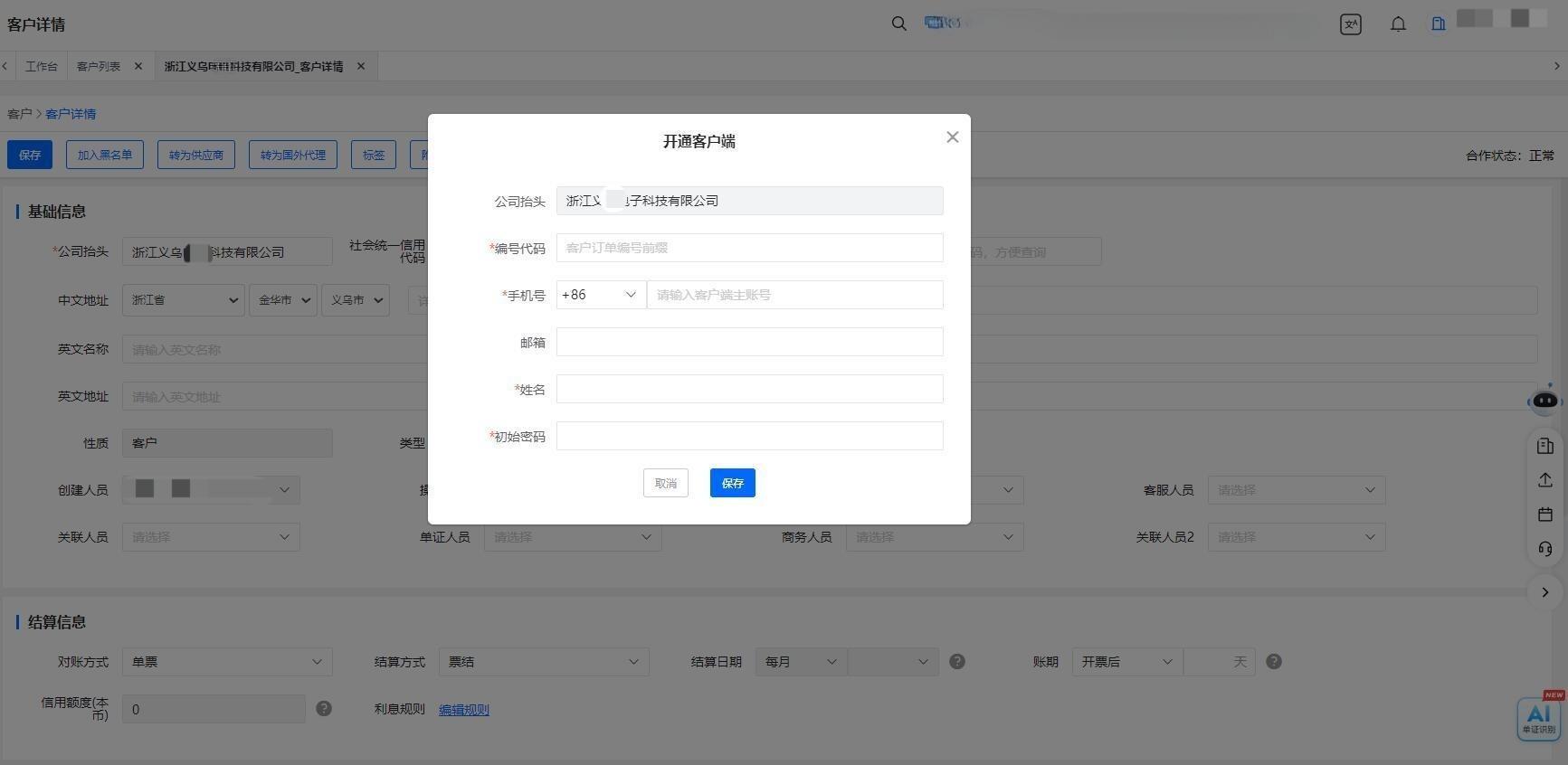Click 标签 button
Screen dimensions: 1568x765
point(374,155)
